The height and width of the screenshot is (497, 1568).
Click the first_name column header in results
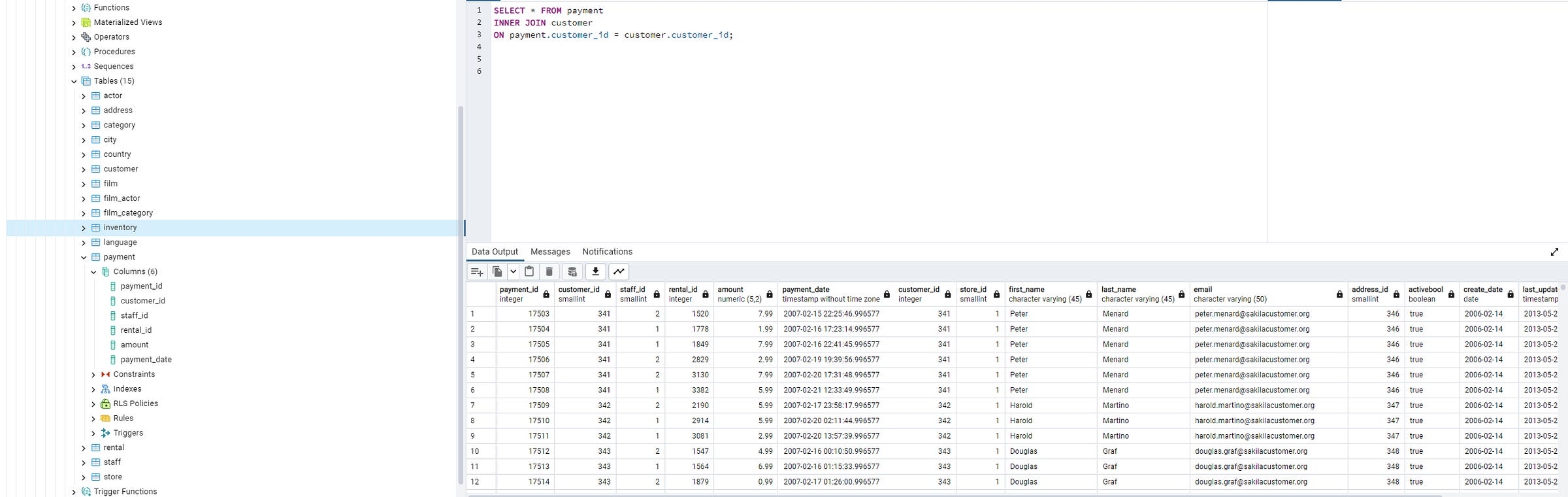[1051, 294]
